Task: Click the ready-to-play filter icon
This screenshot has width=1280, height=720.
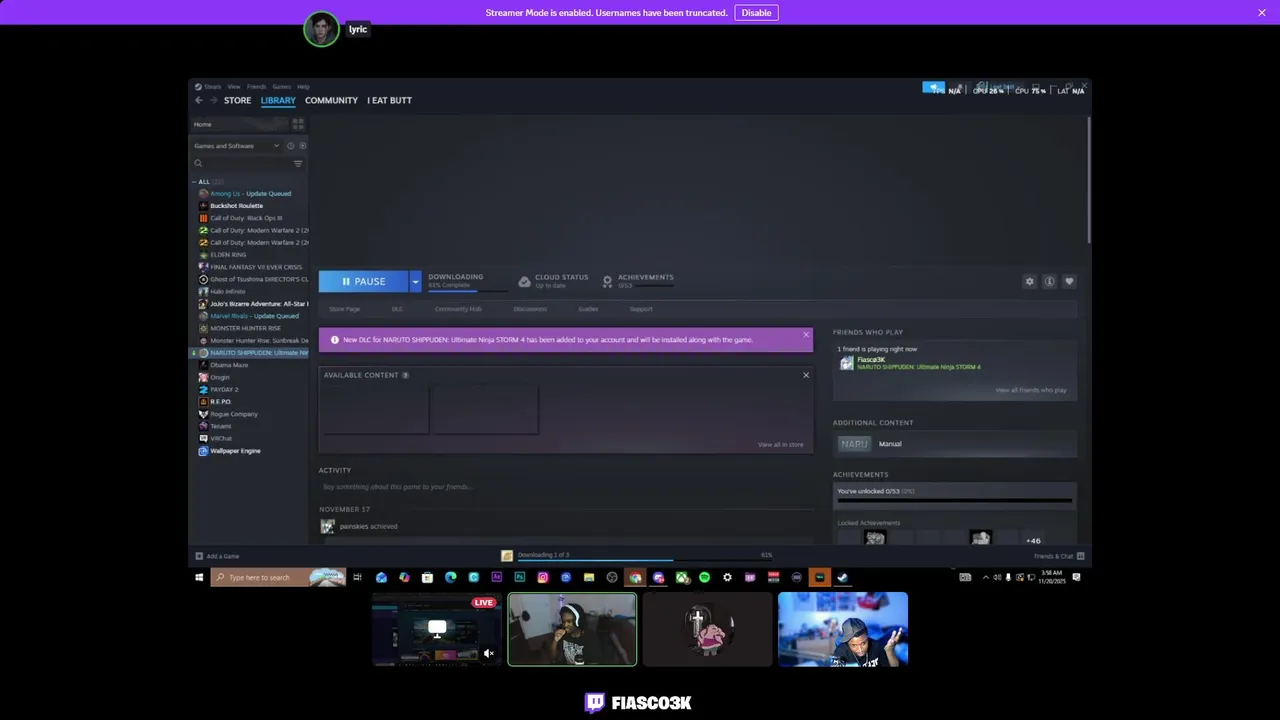Action: (x=302, y=146)
